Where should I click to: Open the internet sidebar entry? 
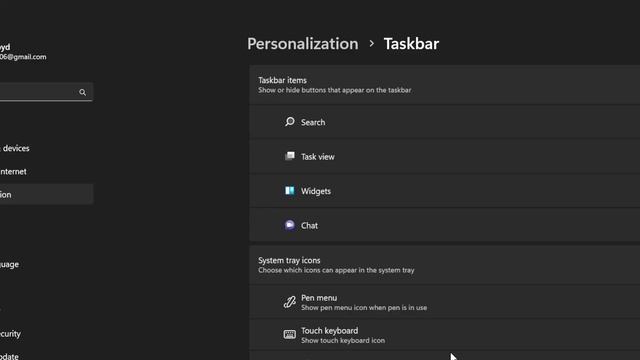pyautogui.click(x=13, y=171)
